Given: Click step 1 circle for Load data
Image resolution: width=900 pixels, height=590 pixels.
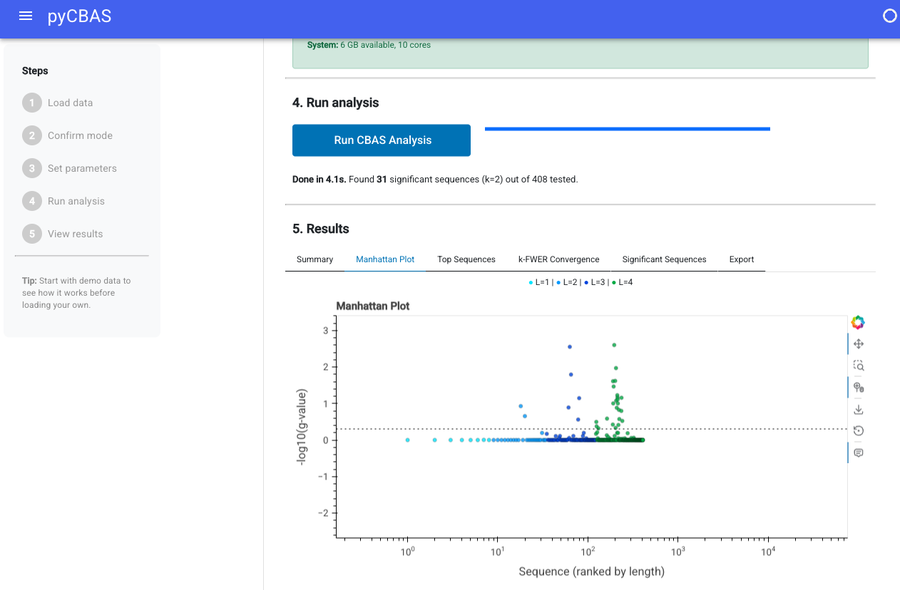Looking at the screenshot, I should pos(32,103).
